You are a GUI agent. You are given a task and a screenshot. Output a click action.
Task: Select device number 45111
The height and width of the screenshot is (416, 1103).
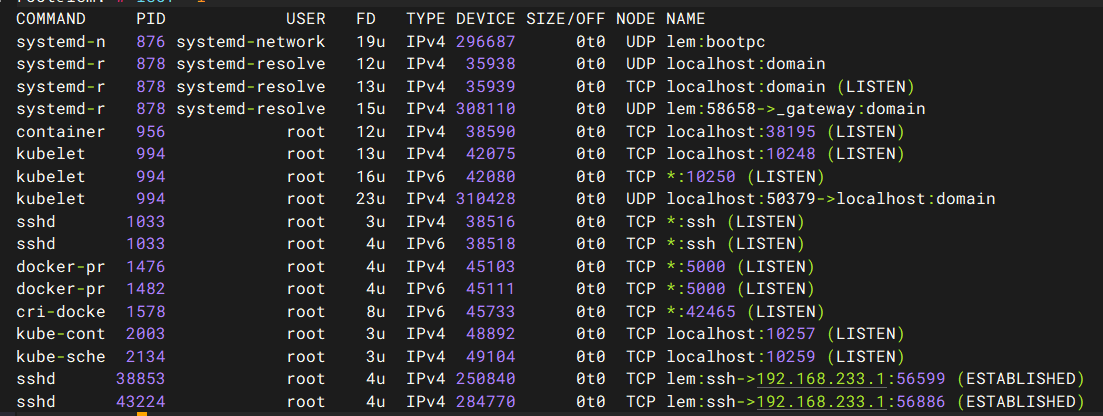click(490, 289)
